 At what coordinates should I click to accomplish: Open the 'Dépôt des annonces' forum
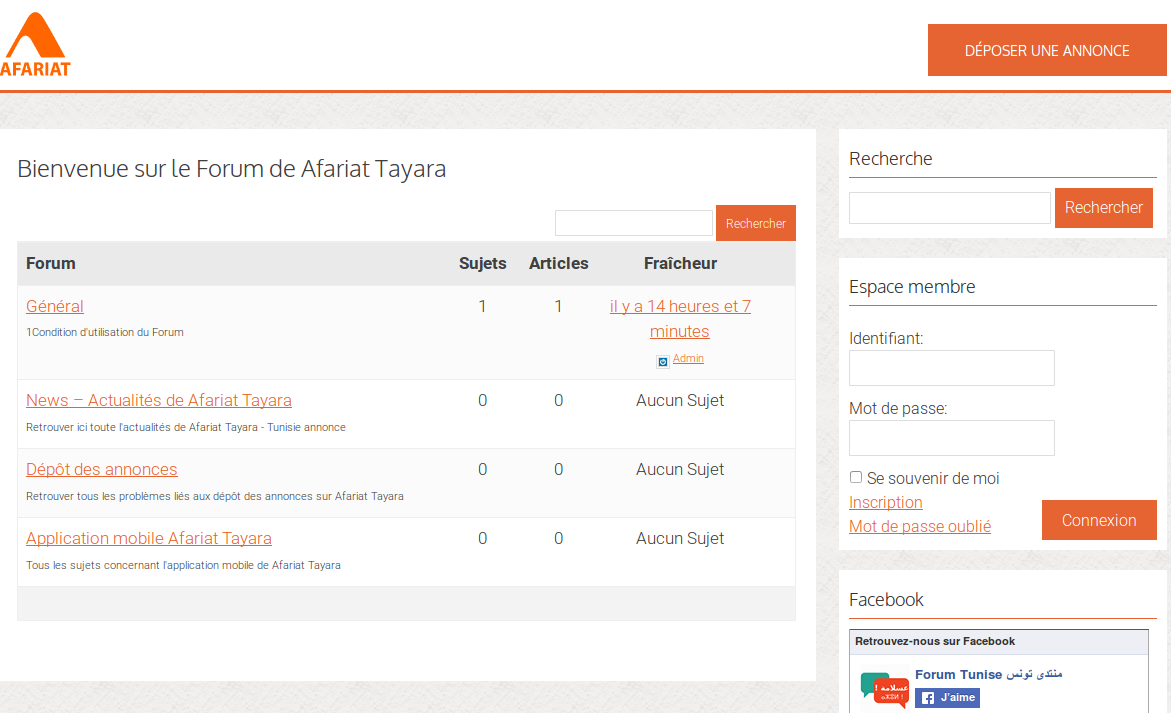(102, 469)
